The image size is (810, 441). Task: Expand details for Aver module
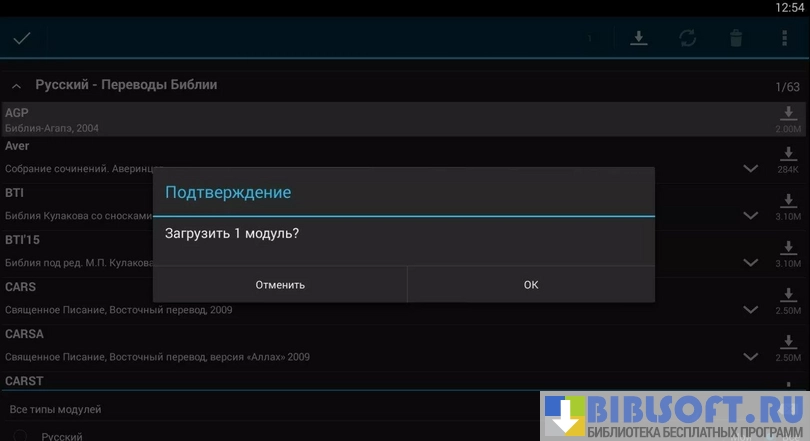point(751,168)
